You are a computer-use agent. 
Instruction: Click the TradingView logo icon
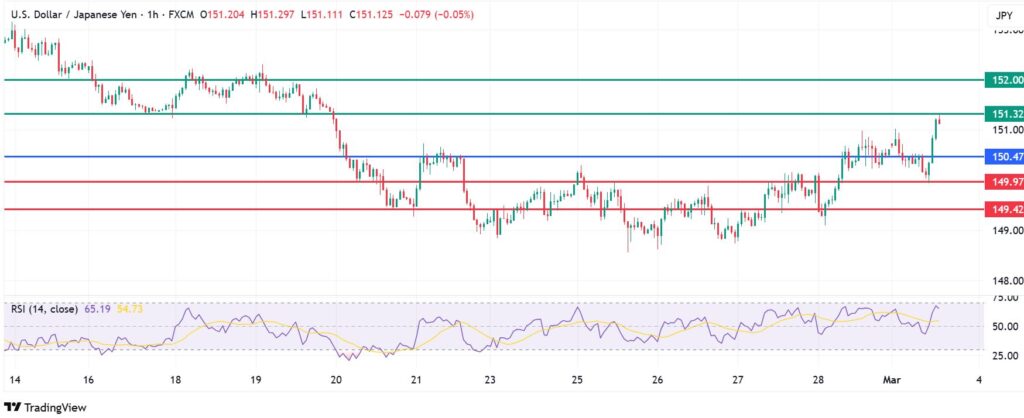(12, 407)
